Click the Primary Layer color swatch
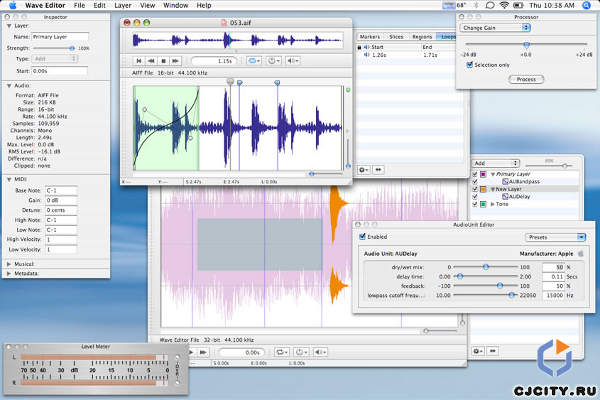This screenshot has height=400, width=600. coord(483,174)
